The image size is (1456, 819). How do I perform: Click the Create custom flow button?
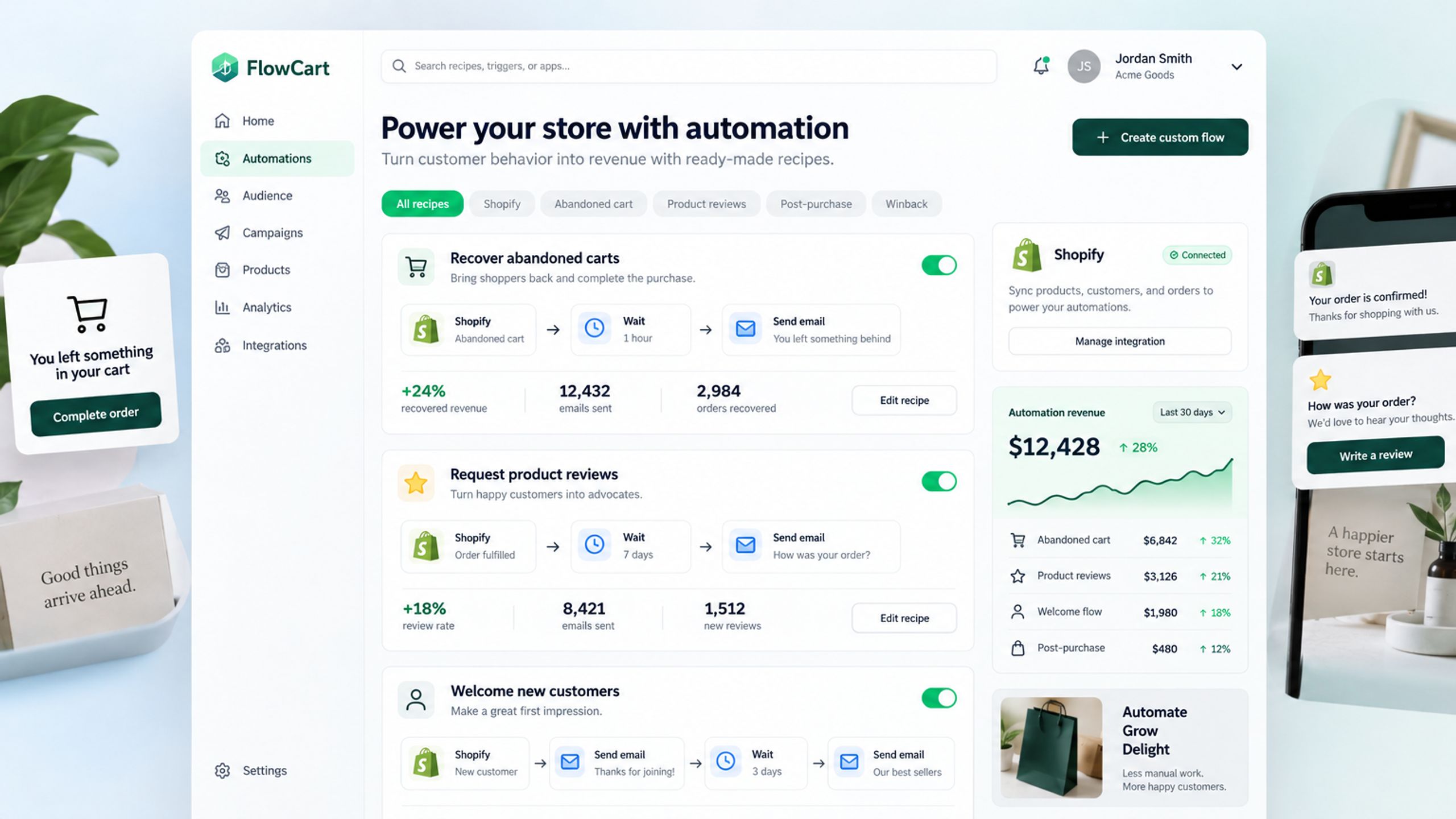click(x=1160, y=137)
